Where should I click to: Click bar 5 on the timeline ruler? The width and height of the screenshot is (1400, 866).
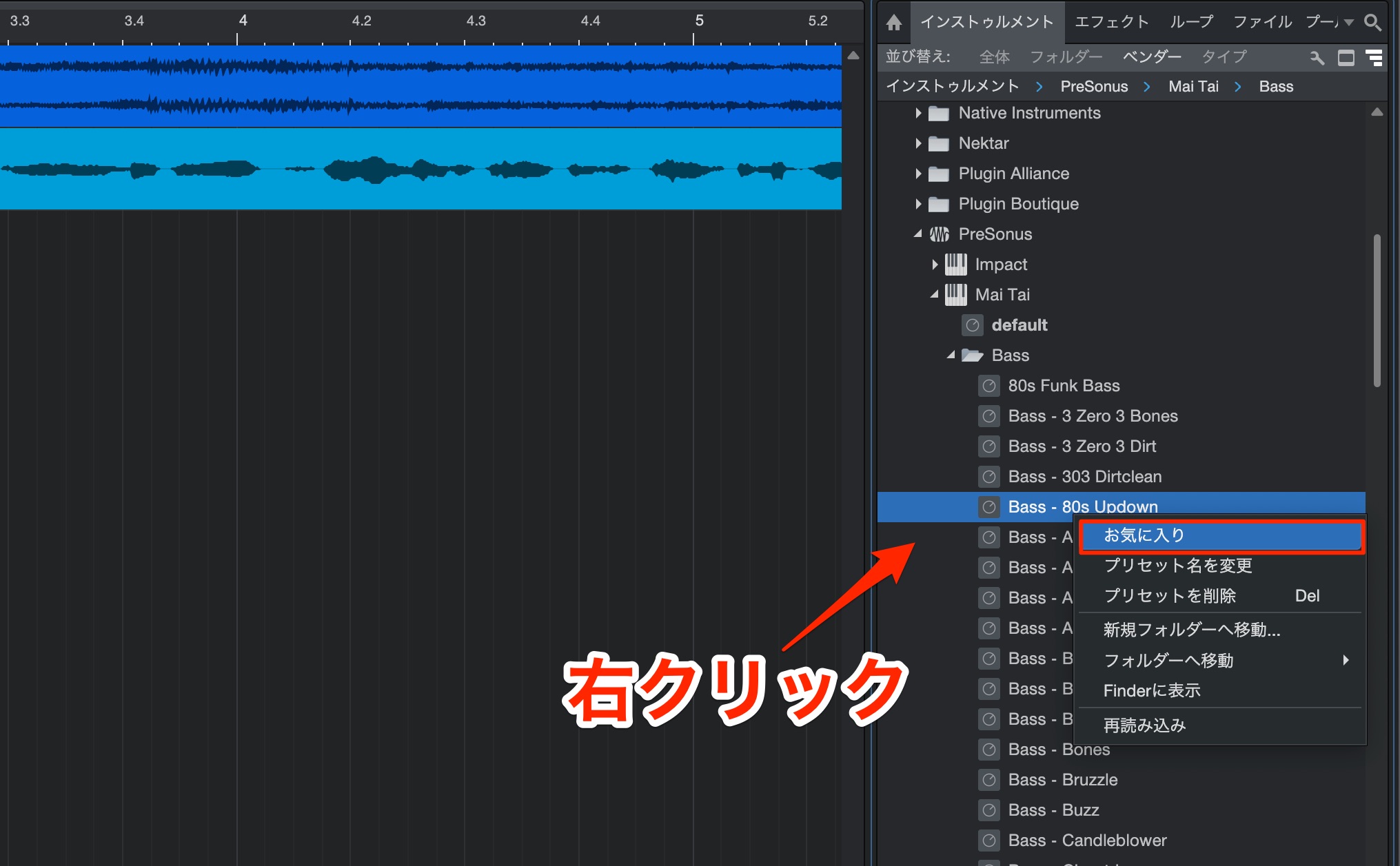(699, 21)
